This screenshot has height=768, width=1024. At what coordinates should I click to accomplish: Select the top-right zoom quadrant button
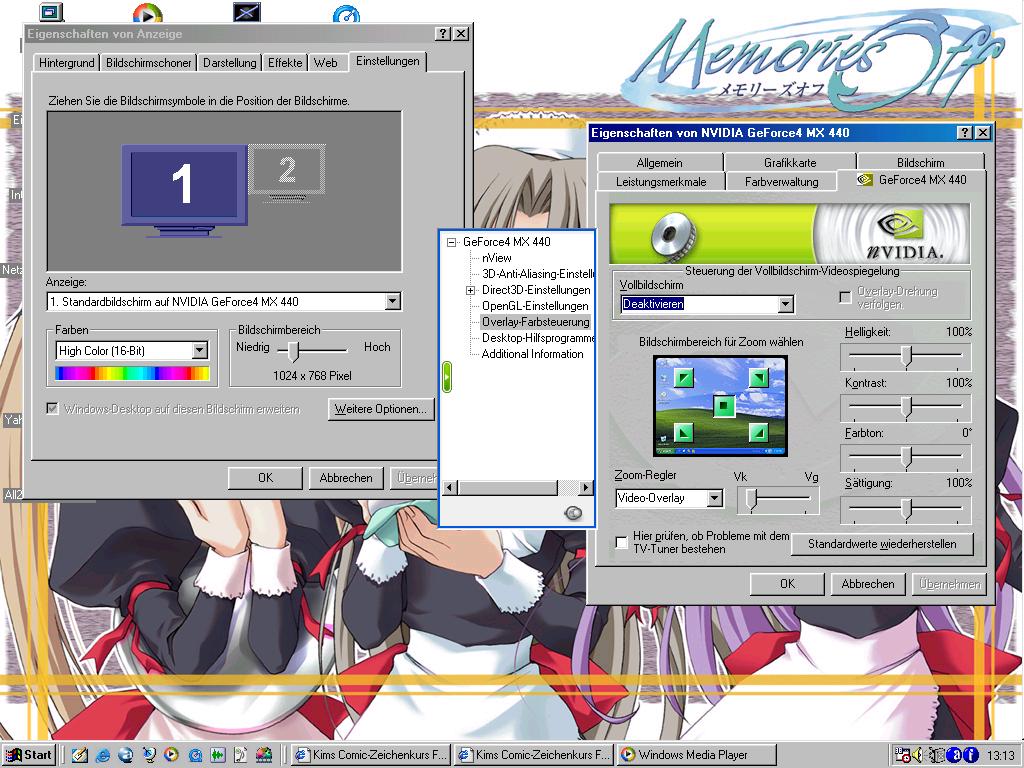[x=759, y=378]
